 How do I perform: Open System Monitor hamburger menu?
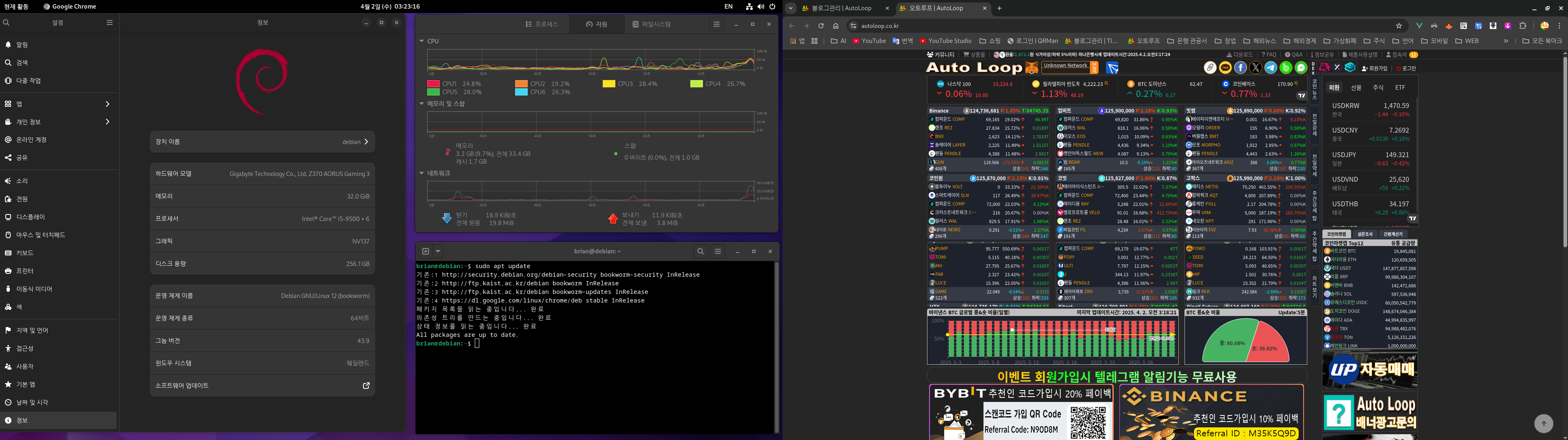pyautogui.click(x=716, y=24)
